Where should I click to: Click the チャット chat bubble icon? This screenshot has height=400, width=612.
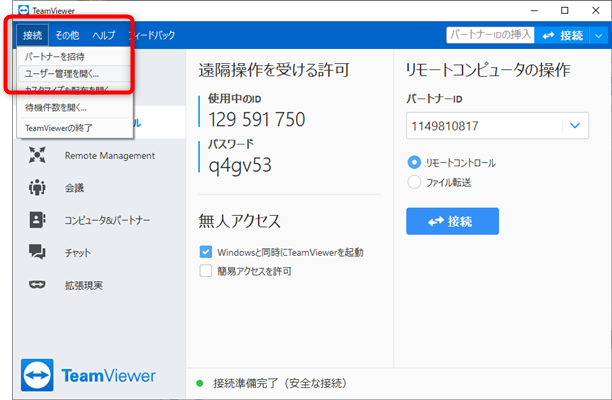37,252
